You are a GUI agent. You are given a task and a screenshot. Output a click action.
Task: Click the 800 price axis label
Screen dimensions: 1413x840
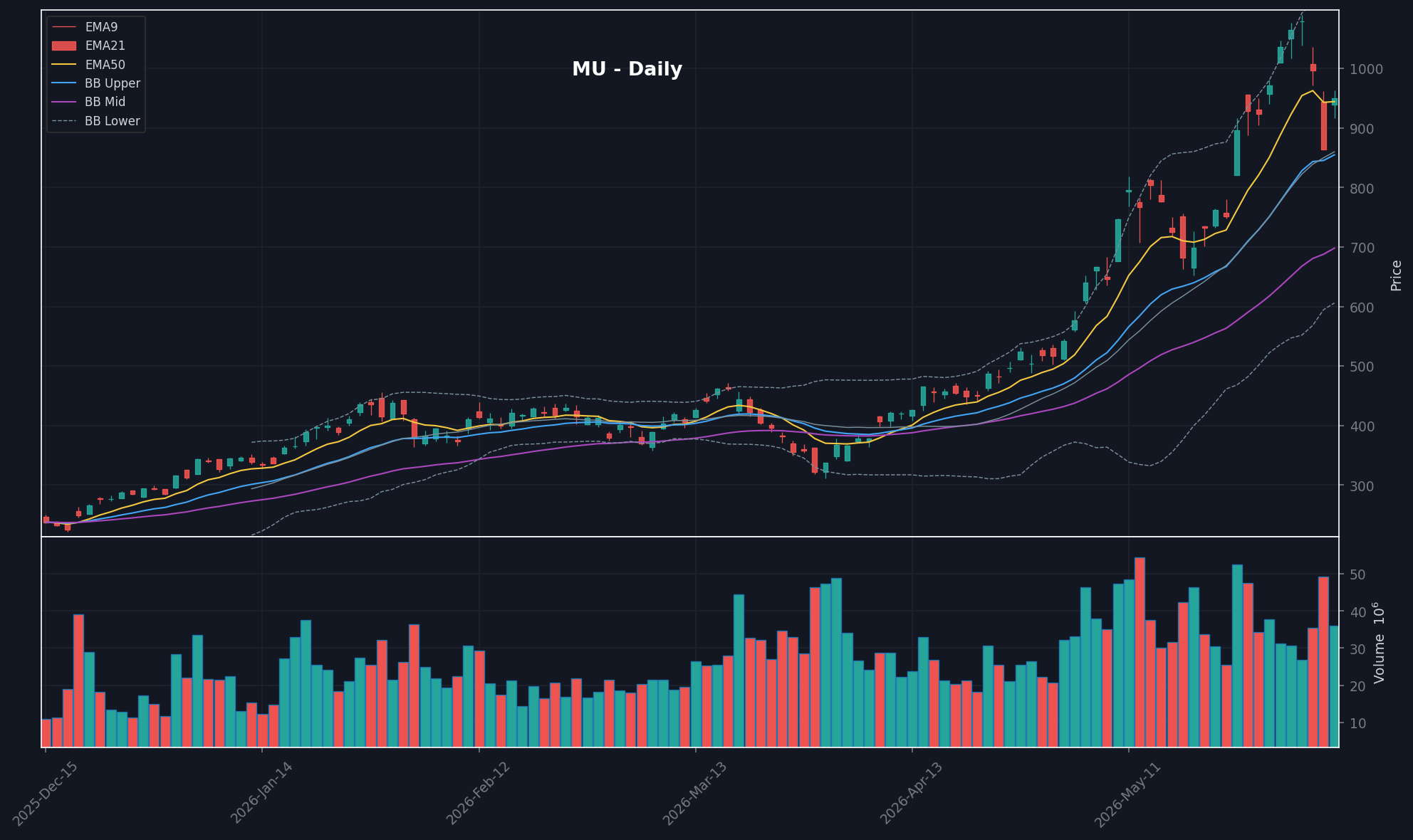(1362, 189)
